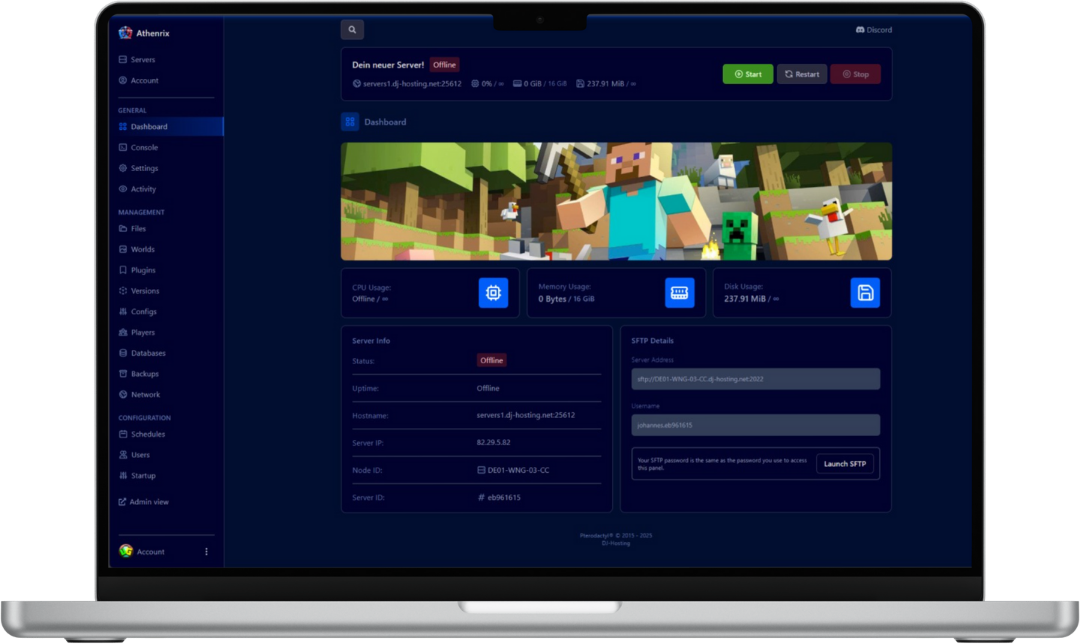Click the Disk Usage save icon
1080x644 pixels.
tap(865, 293)
